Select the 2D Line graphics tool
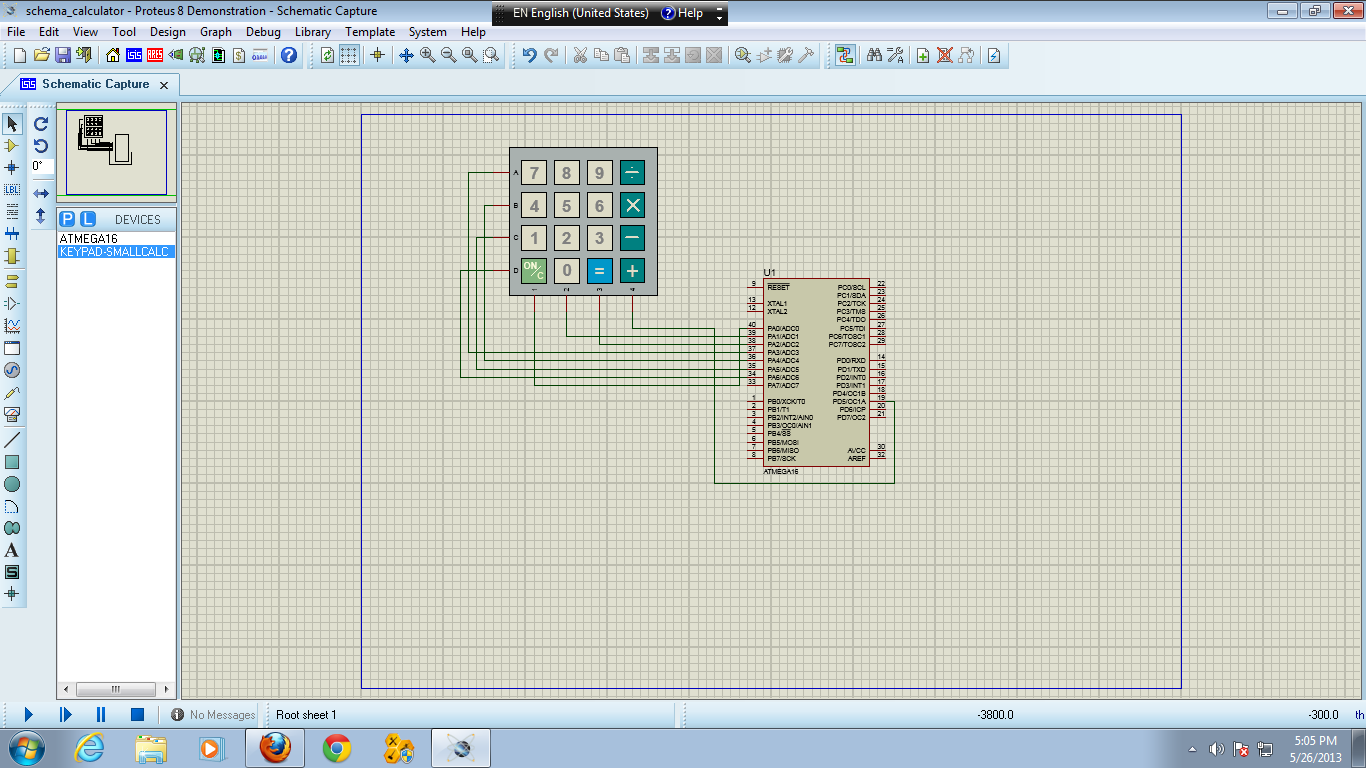 [12, 440]
